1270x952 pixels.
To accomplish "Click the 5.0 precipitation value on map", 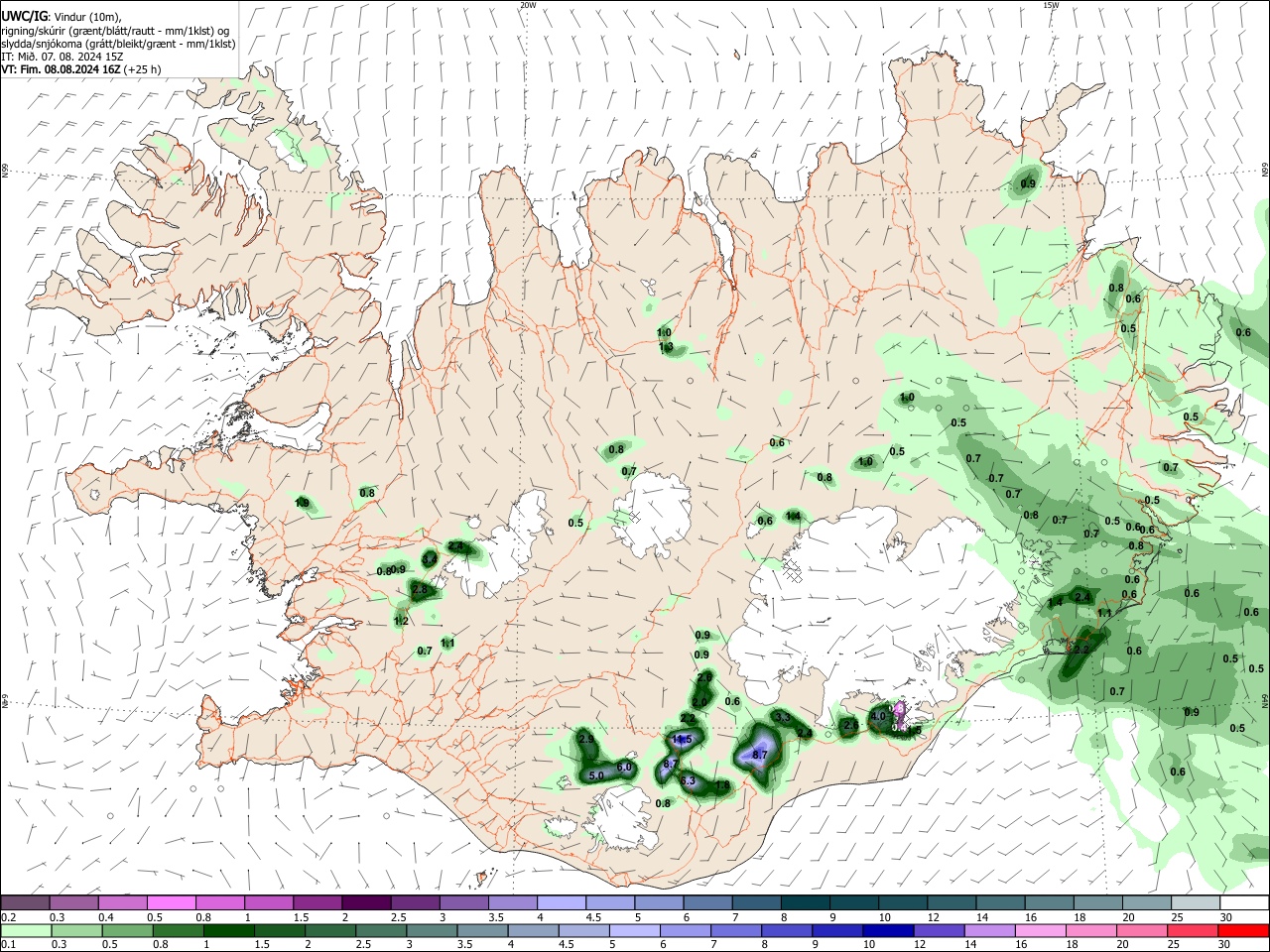I will (596, 776).
